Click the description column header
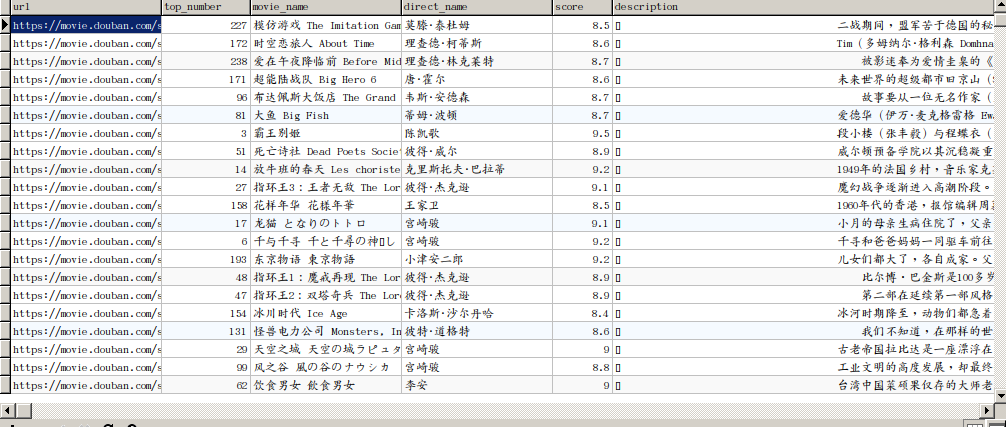Screen dimensions: 1006x427 click(x=802, y=7)
